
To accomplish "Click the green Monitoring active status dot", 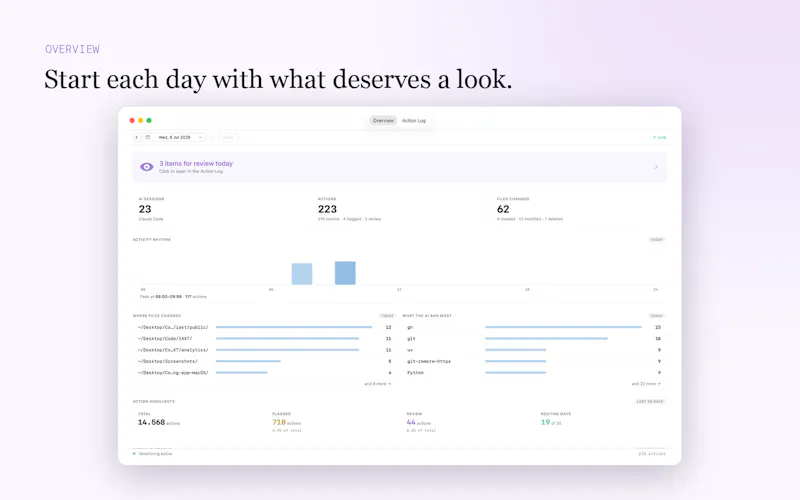I will pos(134,454).
